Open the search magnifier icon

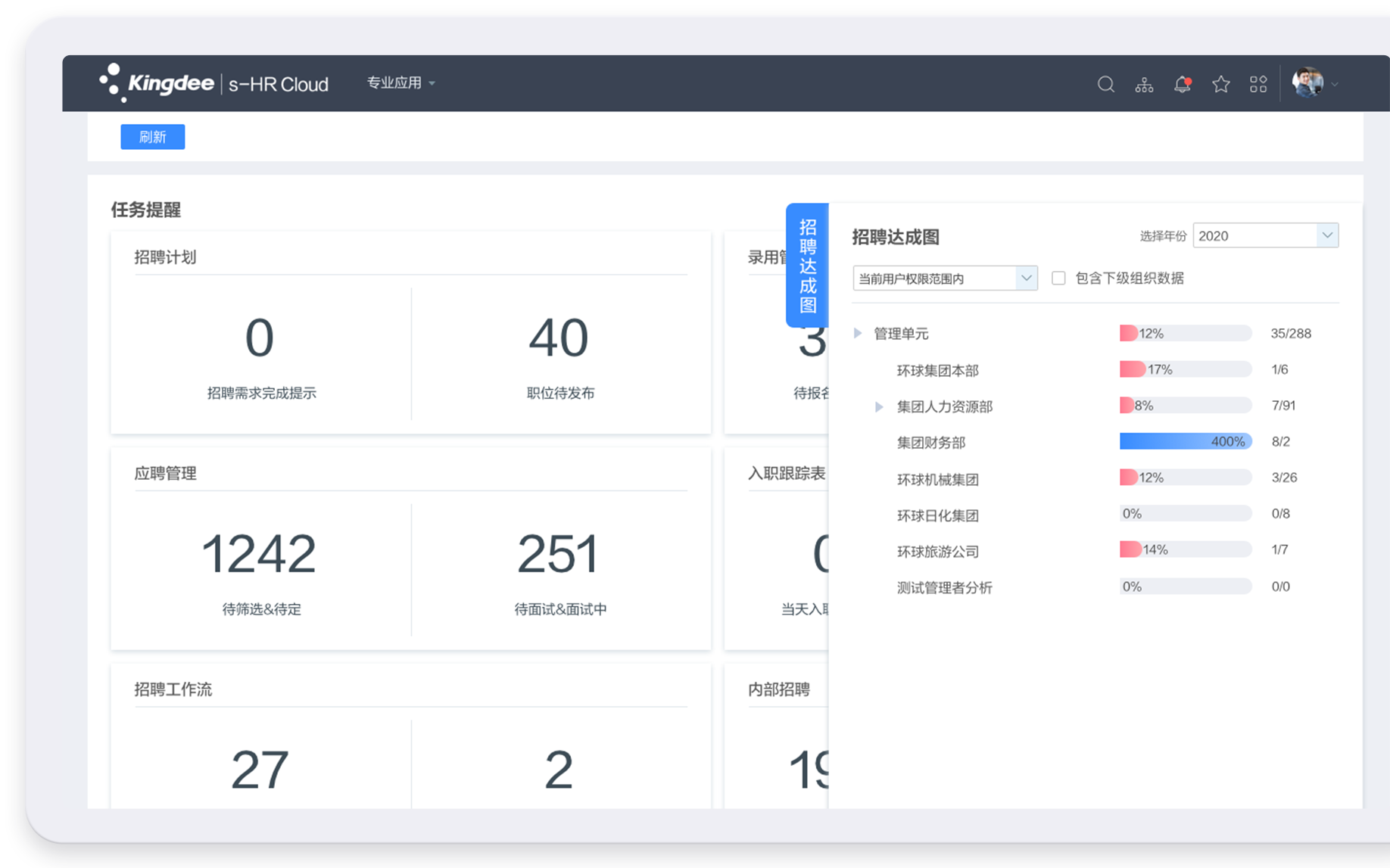click(1105, 85)
